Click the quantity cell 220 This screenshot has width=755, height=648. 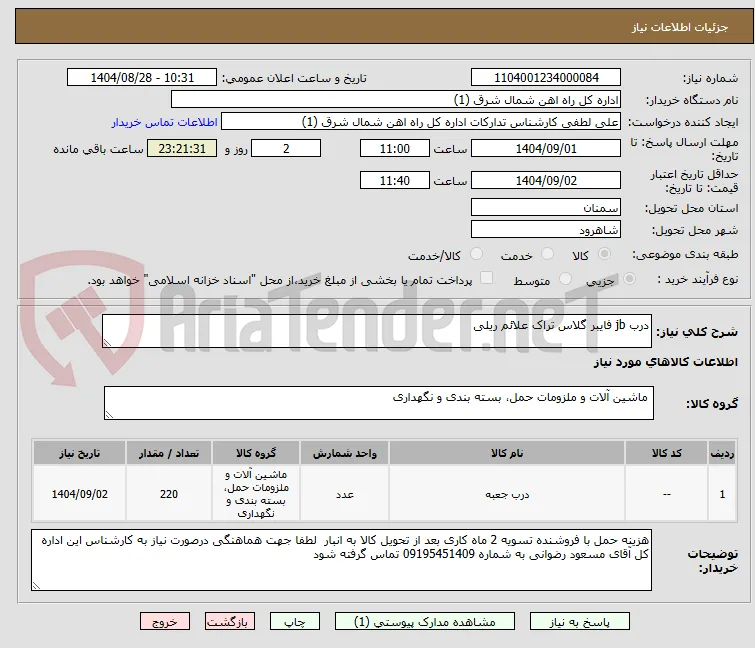pos(169,494)
